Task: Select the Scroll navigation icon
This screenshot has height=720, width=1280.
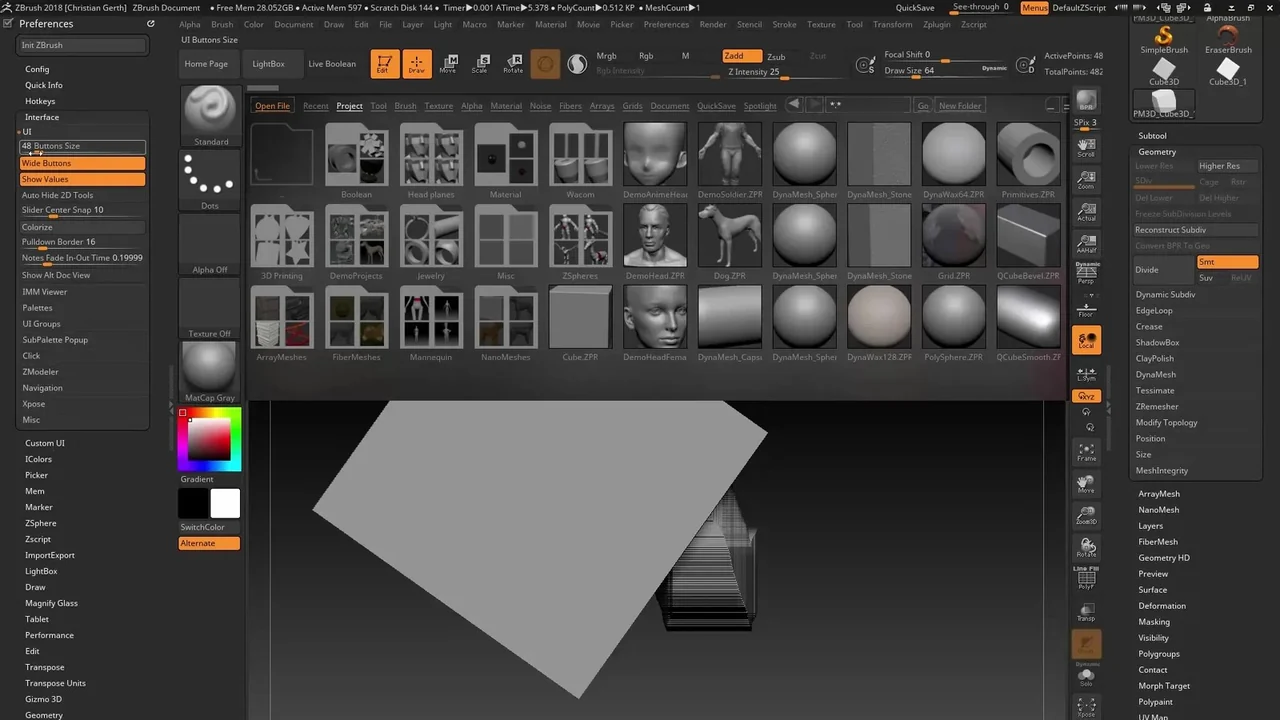Action: point(1086,149)
